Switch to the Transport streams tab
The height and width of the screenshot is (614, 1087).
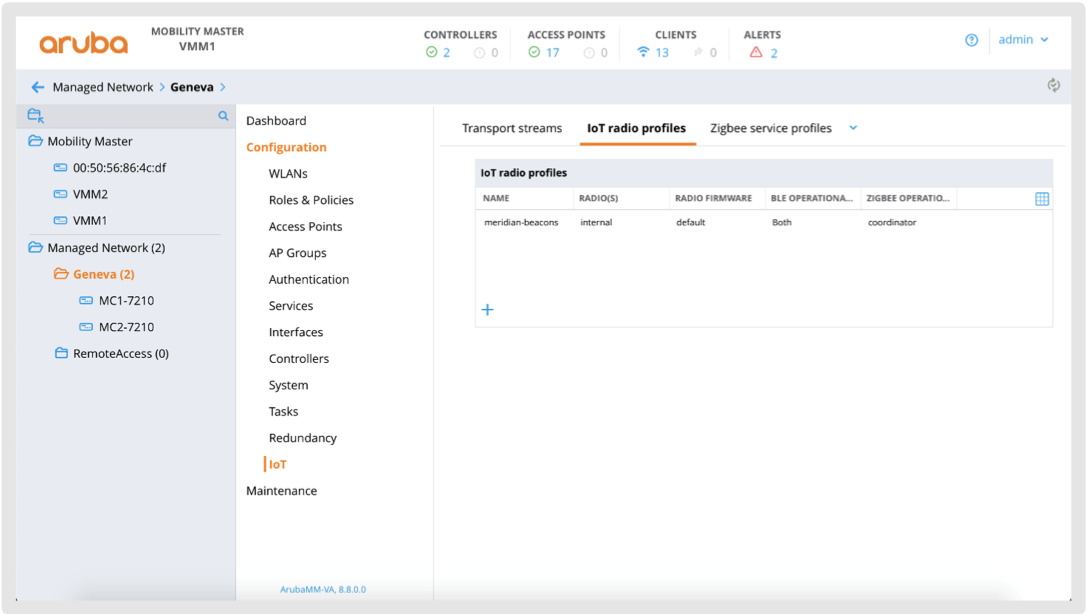[x=511, y=128]
